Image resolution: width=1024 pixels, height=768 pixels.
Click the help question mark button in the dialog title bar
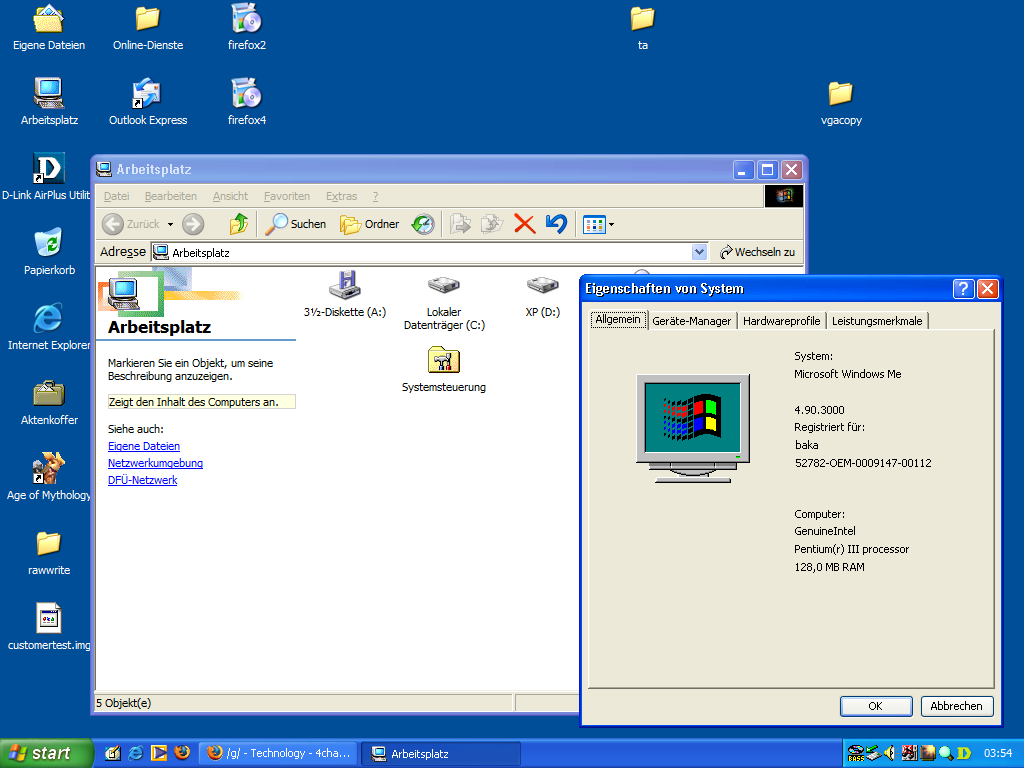click(964, 289)
